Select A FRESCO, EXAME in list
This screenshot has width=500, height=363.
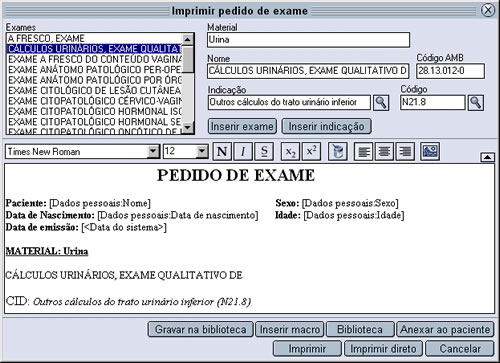point(94,38)
